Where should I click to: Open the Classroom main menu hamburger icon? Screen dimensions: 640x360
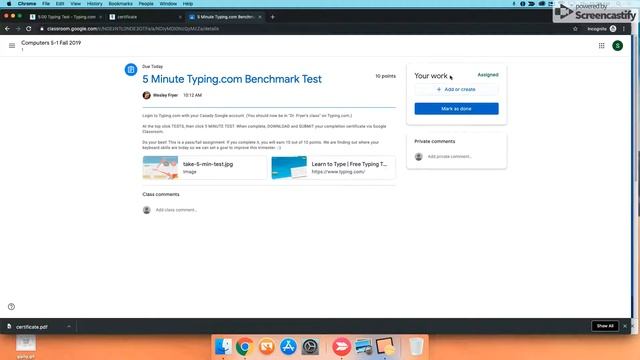pos(12,46)
